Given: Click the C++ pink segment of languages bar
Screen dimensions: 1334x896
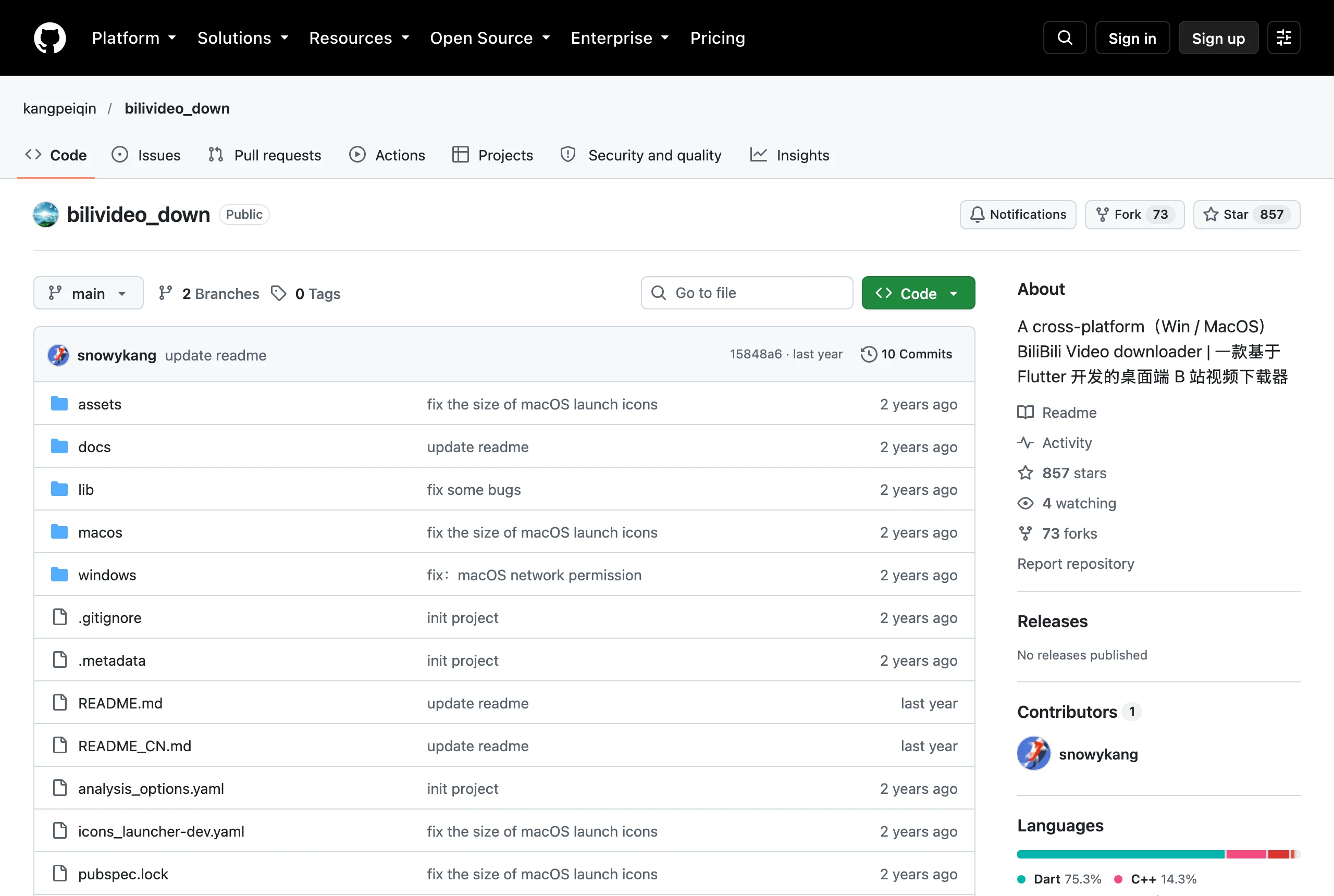Looking at the screenshot, I should point(1245,854).
